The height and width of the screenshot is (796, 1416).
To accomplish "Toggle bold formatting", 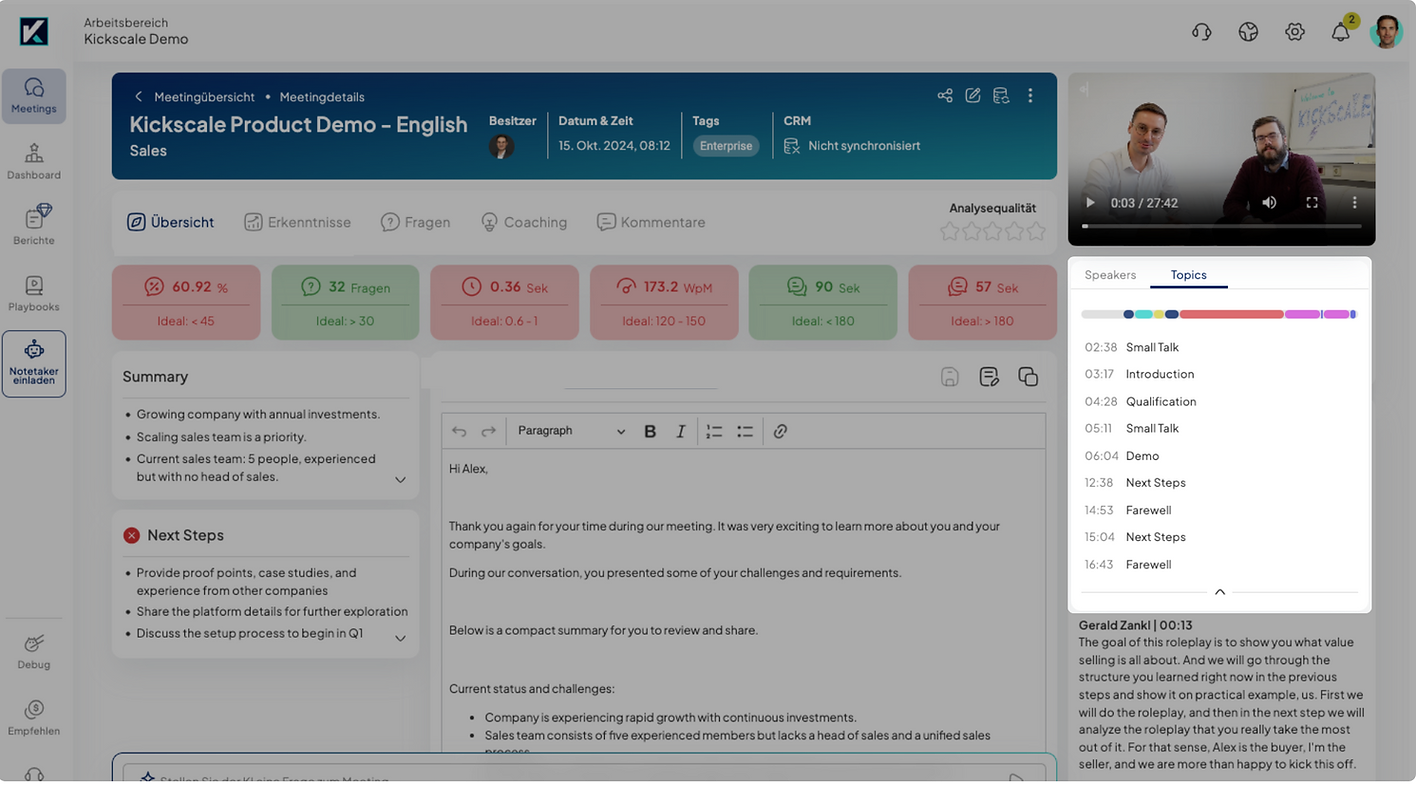I will 650,431.
